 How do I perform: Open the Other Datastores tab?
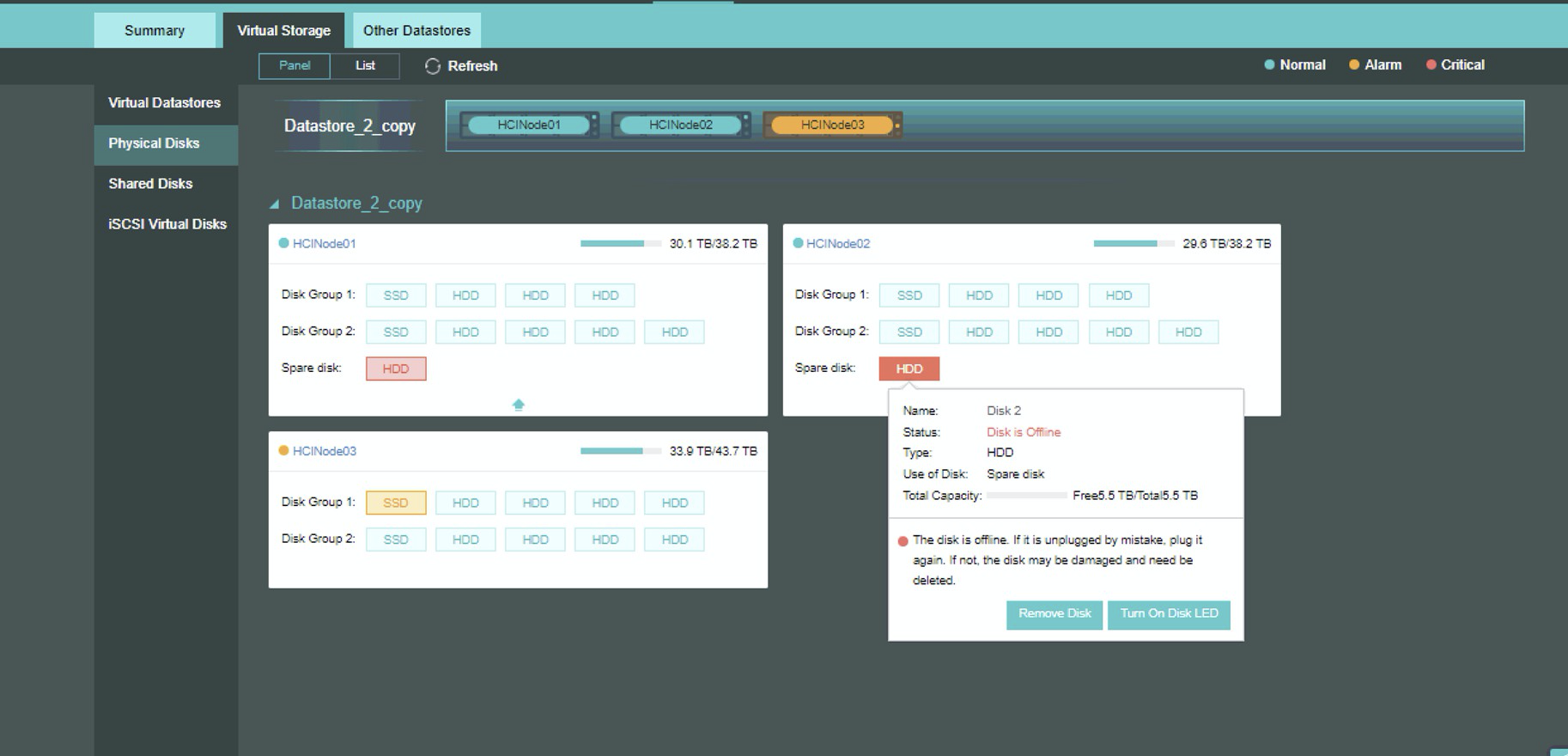pyautogui.click(x=416, y=31)
